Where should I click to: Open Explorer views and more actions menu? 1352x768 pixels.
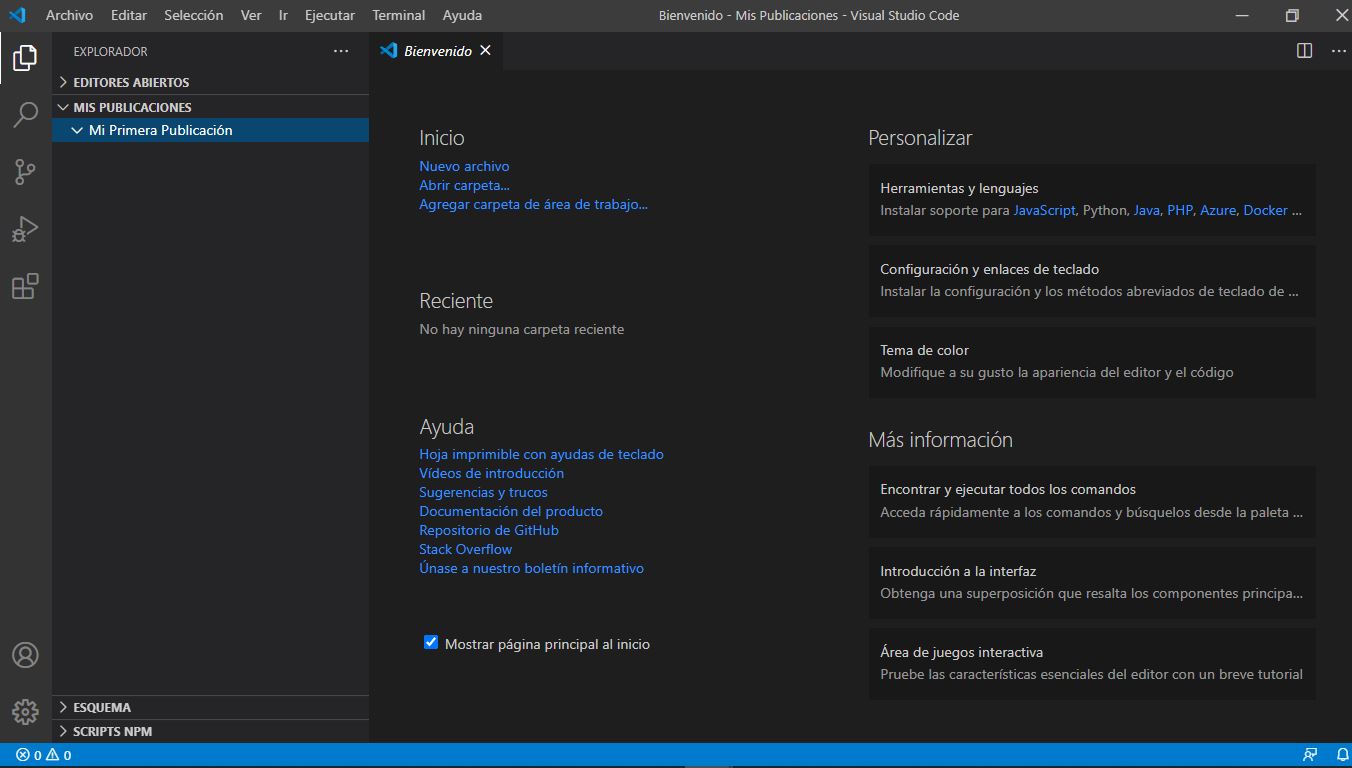(x=341, y=51)
